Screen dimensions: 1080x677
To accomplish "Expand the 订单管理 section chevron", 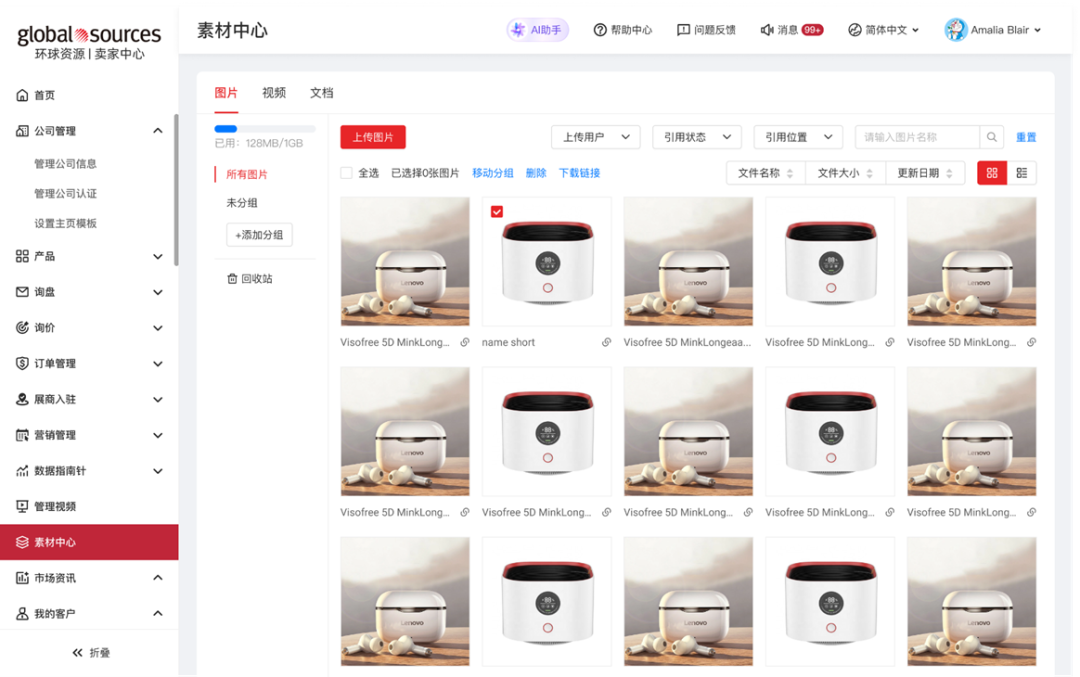I will [x=158, y=364].
